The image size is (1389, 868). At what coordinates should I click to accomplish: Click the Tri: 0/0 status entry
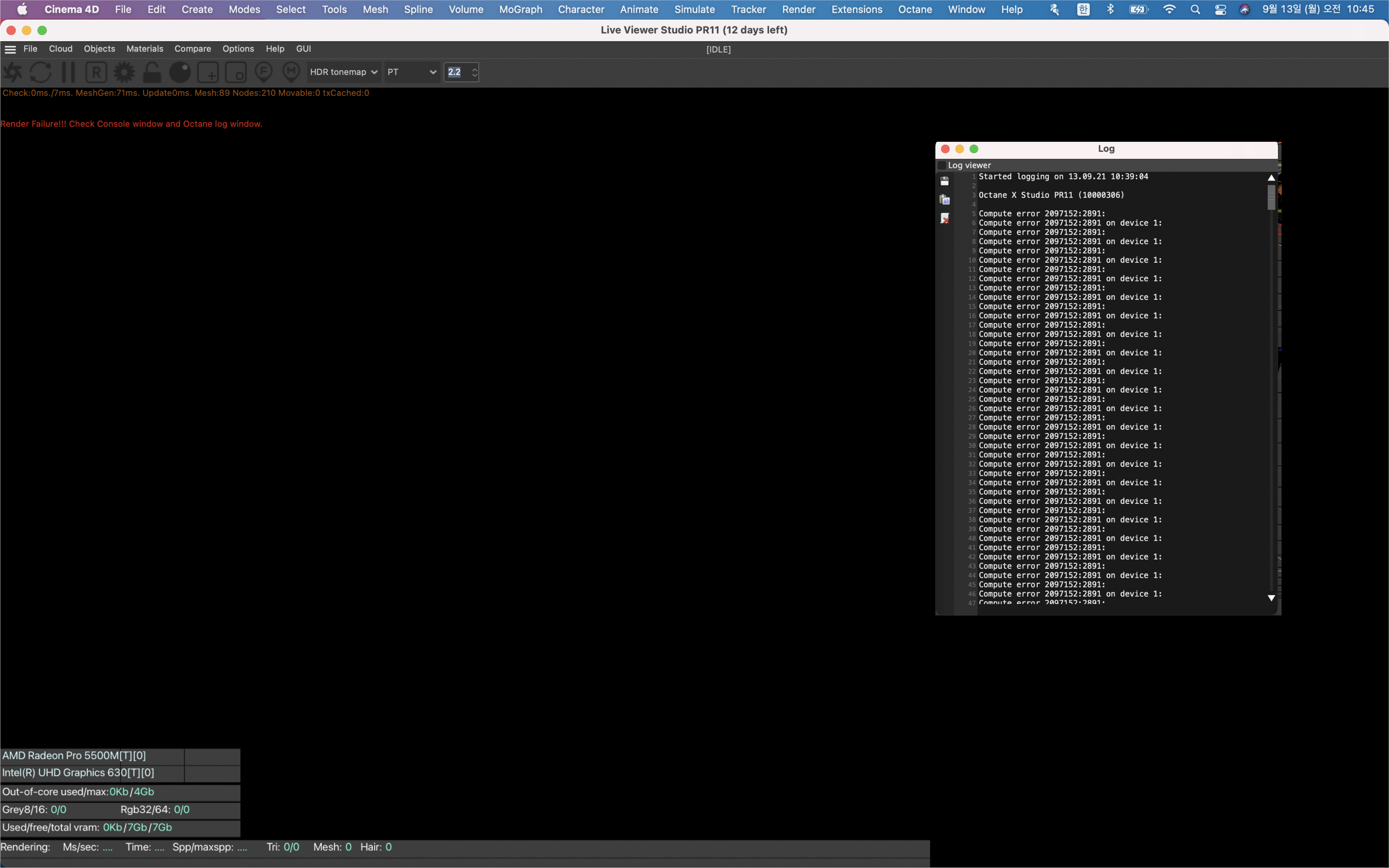click(283, 847)
